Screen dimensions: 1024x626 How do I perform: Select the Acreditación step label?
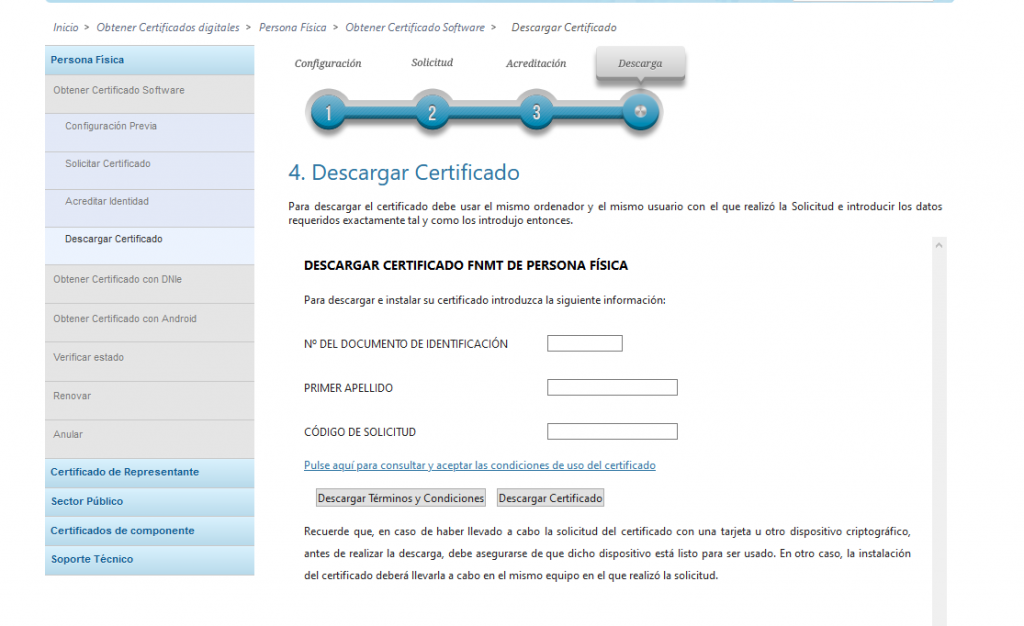click(x=536, y=63)
